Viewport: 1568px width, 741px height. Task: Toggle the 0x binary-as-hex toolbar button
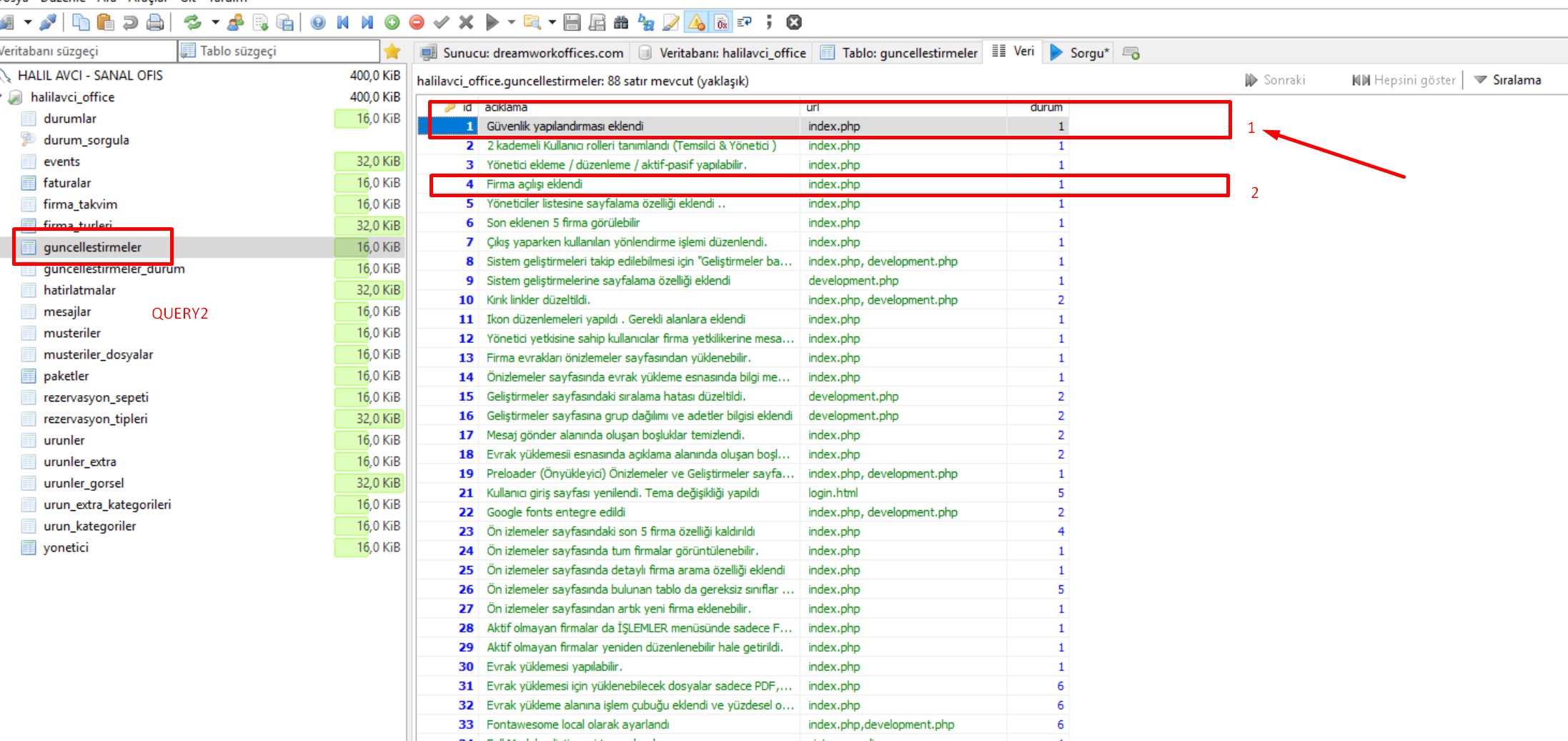point(721,22)
